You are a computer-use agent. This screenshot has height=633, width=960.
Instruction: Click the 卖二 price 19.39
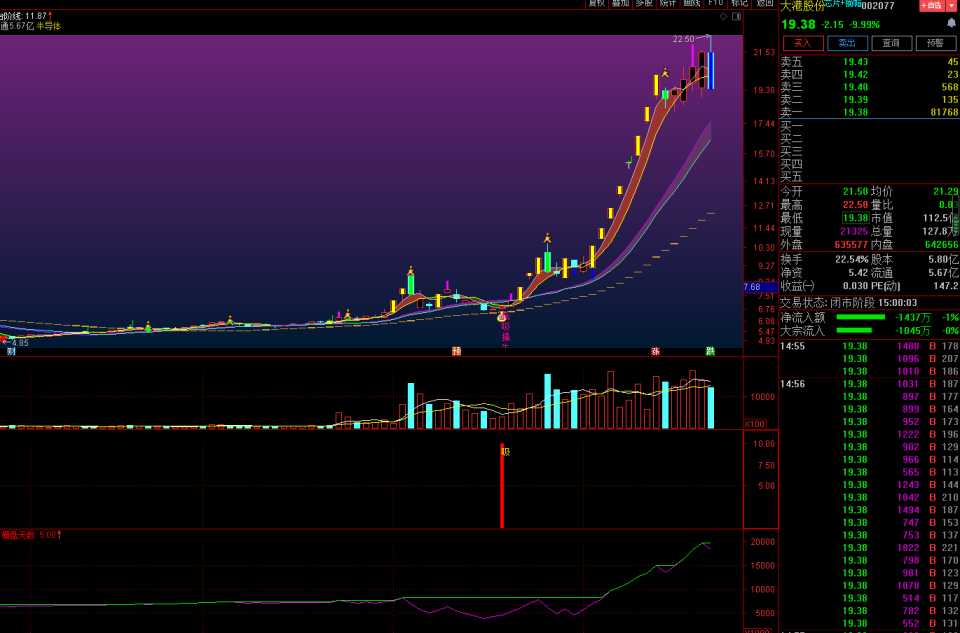855,100
